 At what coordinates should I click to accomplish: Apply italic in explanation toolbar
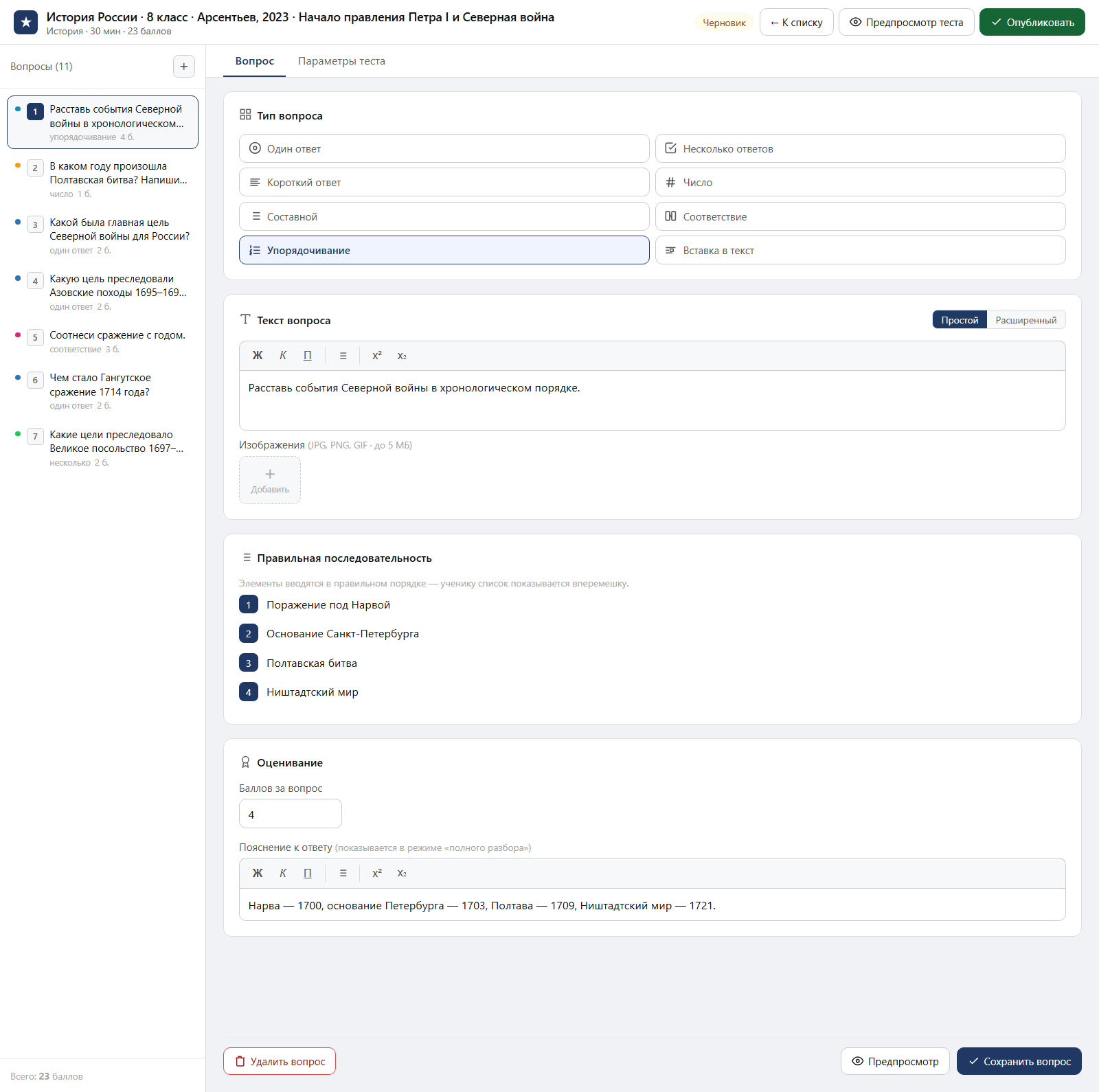pyautogui.click(x=282, y=873)
